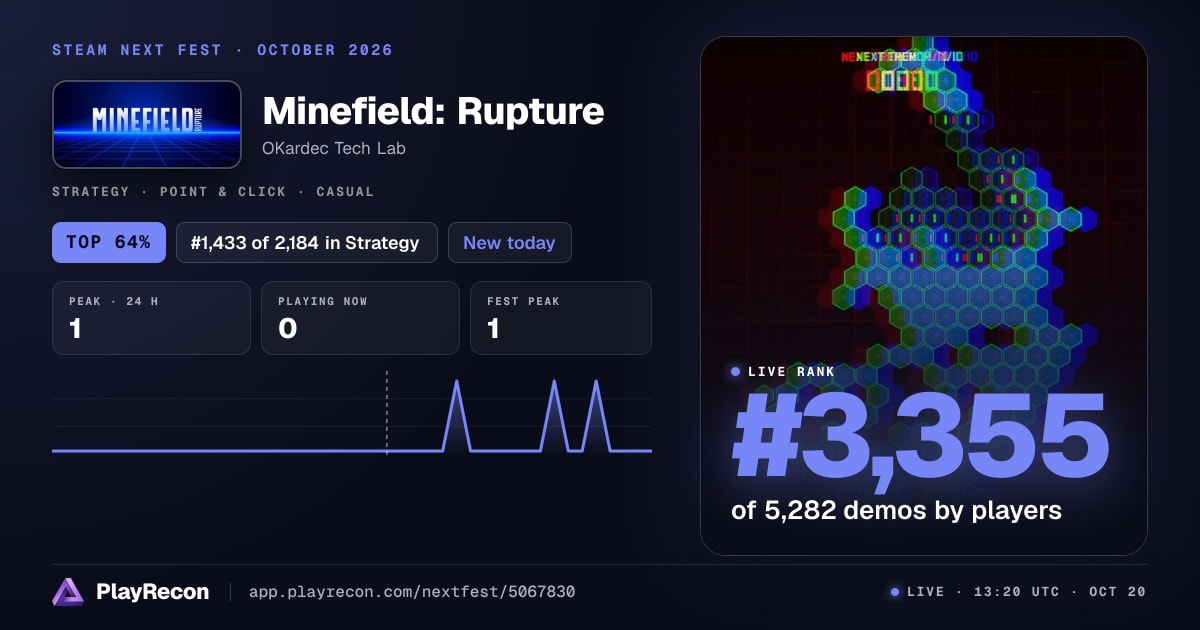1200x630 pixels.
Task: Click the TOP 64% badge
Action: [x=109, y=242]
